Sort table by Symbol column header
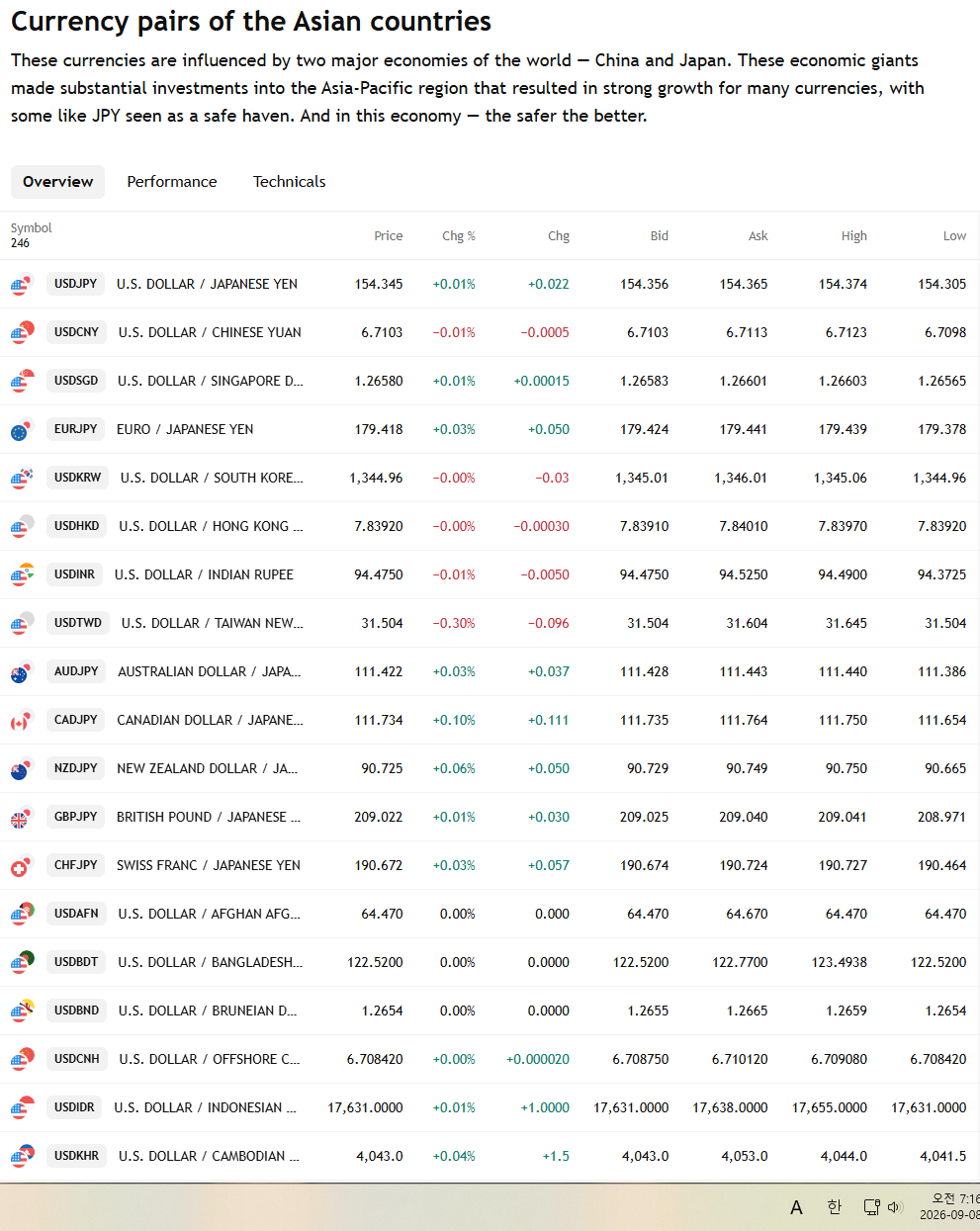This screenshot has width=980, height=1231. point(31,228)
